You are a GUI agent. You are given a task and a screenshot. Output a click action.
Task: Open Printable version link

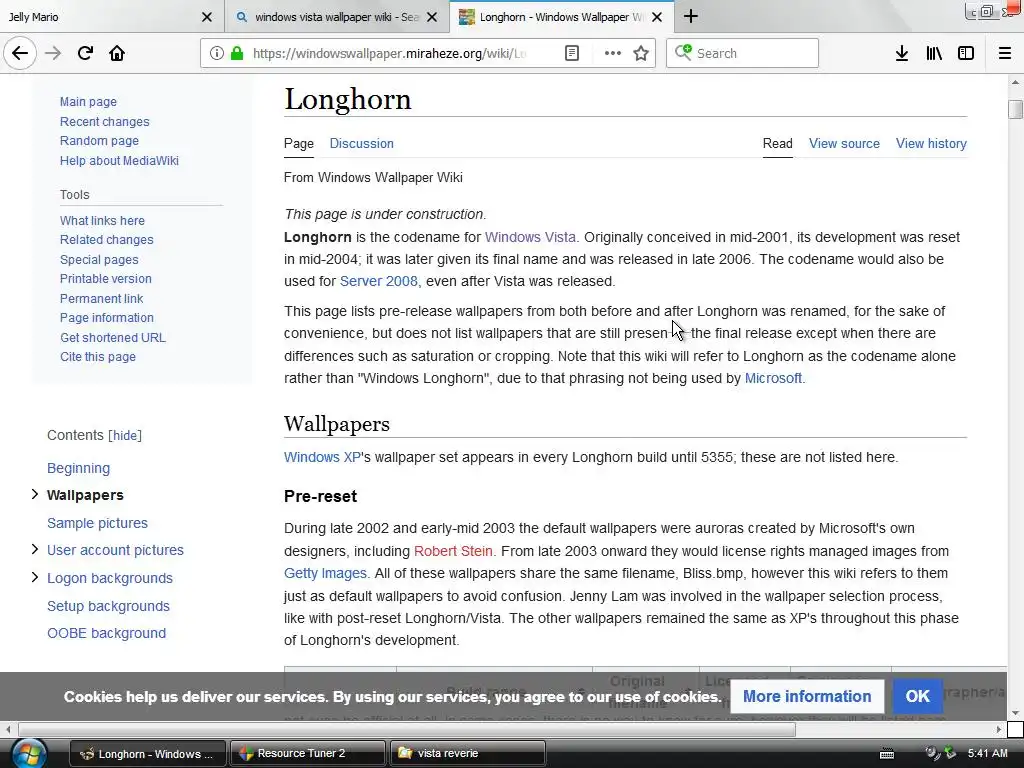[x=105, y=279]
